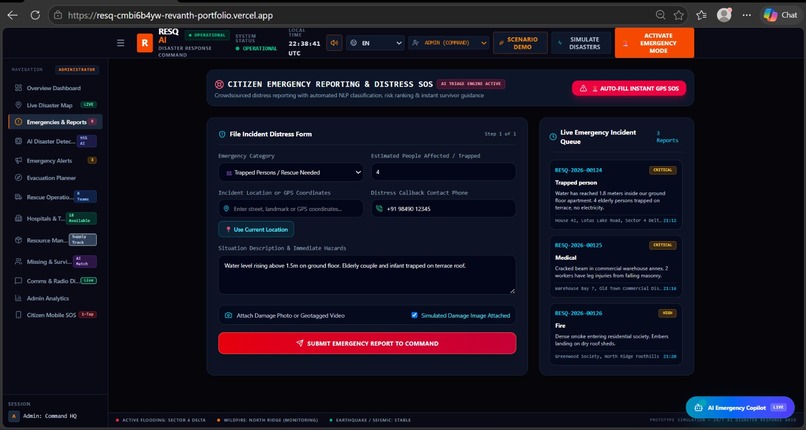This screenshot has height=430, width=806.
Task: Activate Emergency Mode
Action: tap(654, 43)
